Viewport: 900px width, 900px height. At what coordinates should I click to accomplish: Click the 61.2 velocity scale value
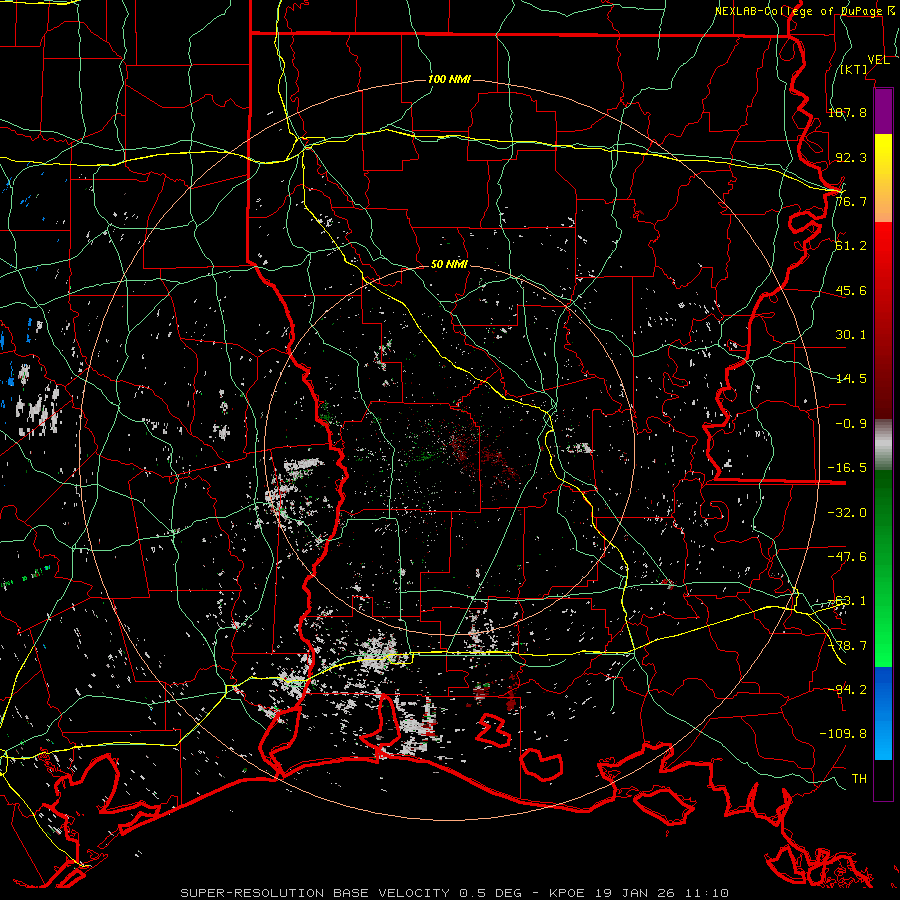coord(851,246)
